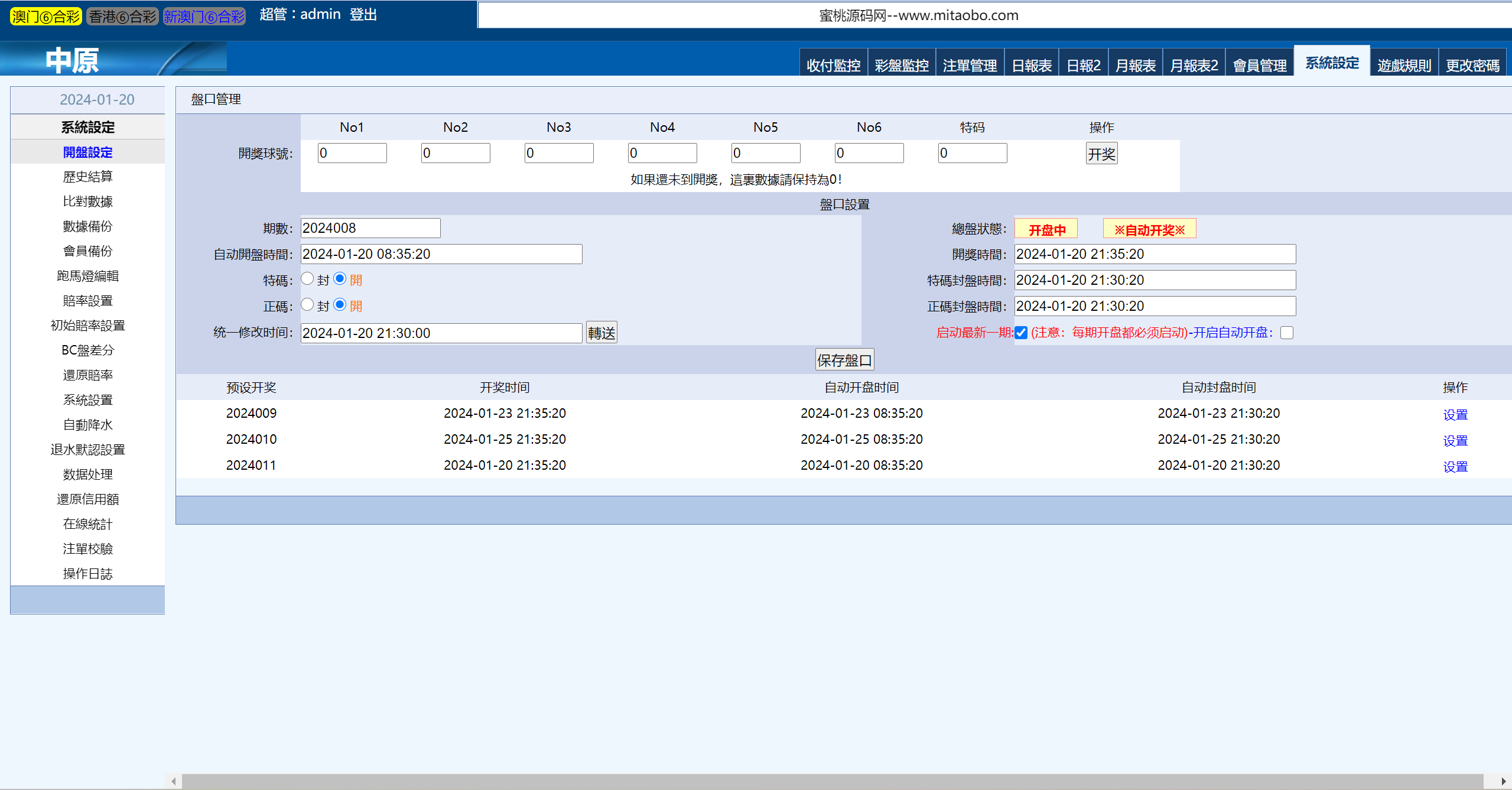Select 開 radio button for 特碼
The image size is (1512, 790).
[x=339, y=280]
